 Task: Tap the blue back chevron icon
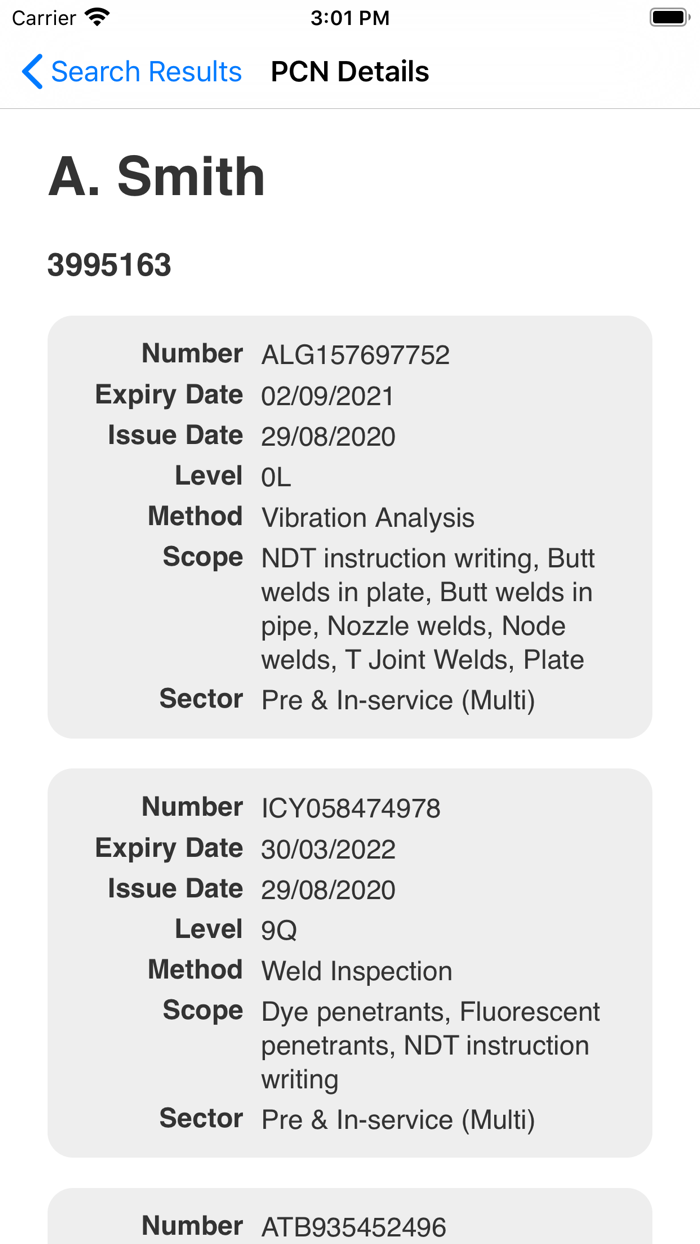pos(30,72)
